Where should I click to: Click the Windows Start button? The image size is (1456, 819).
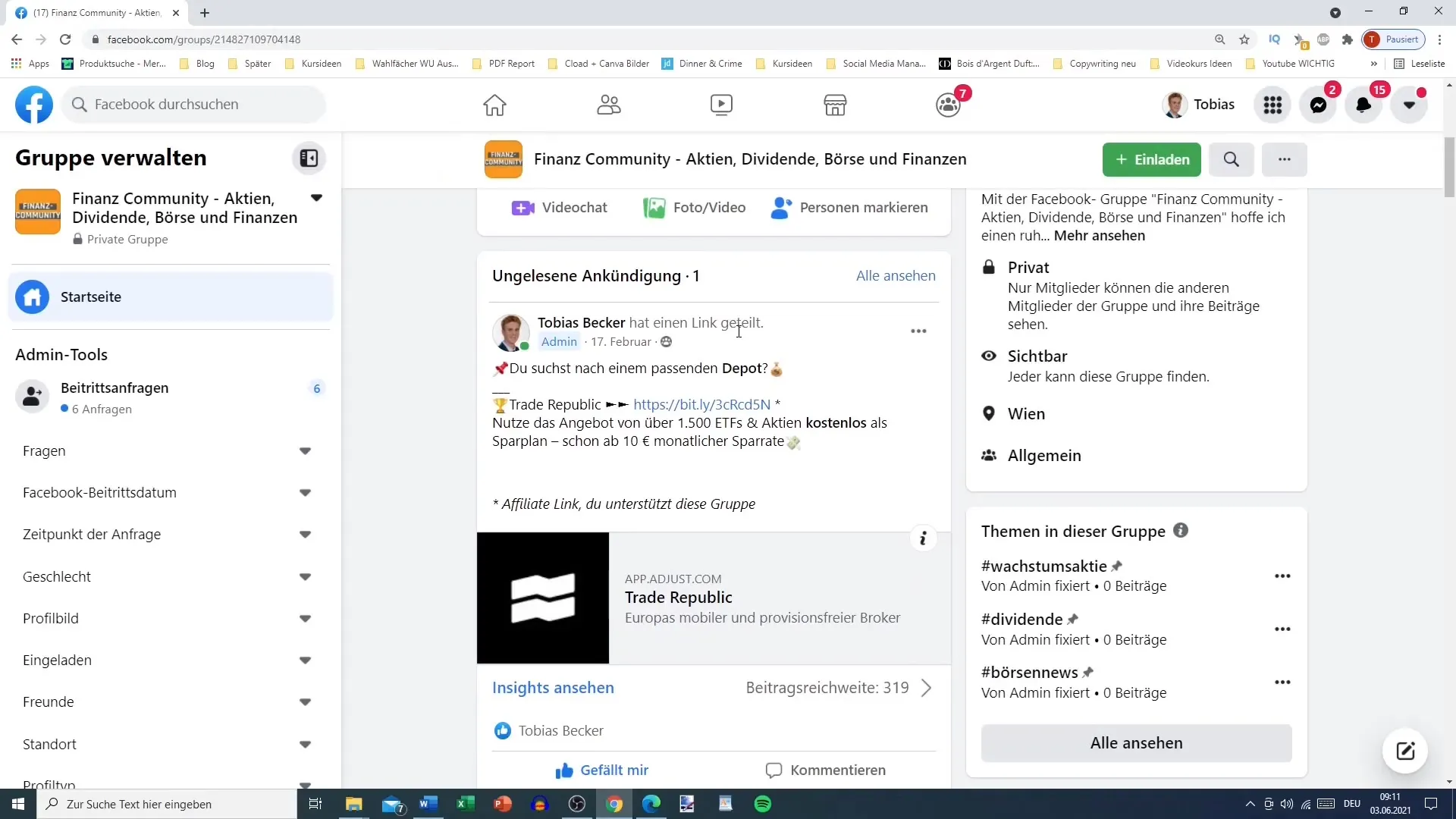(18, 804)
